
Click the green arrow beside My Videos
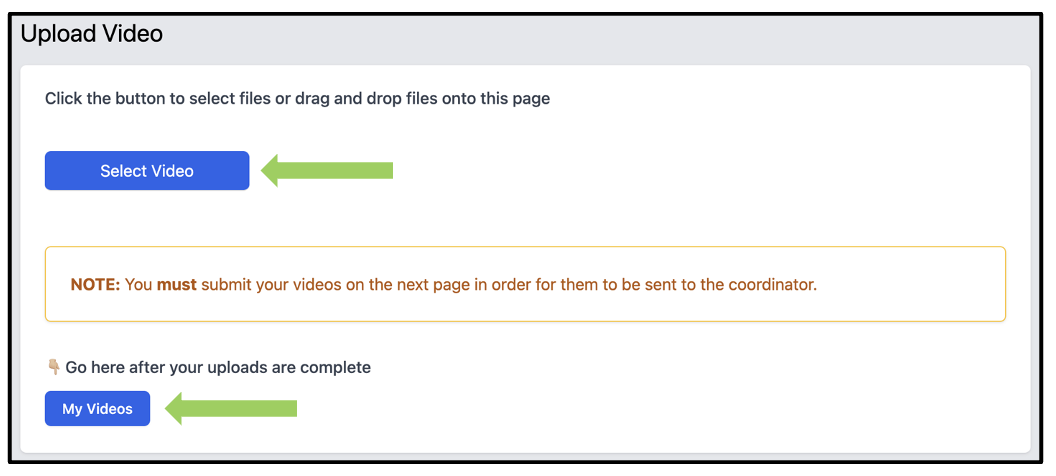tap(231, 409)
